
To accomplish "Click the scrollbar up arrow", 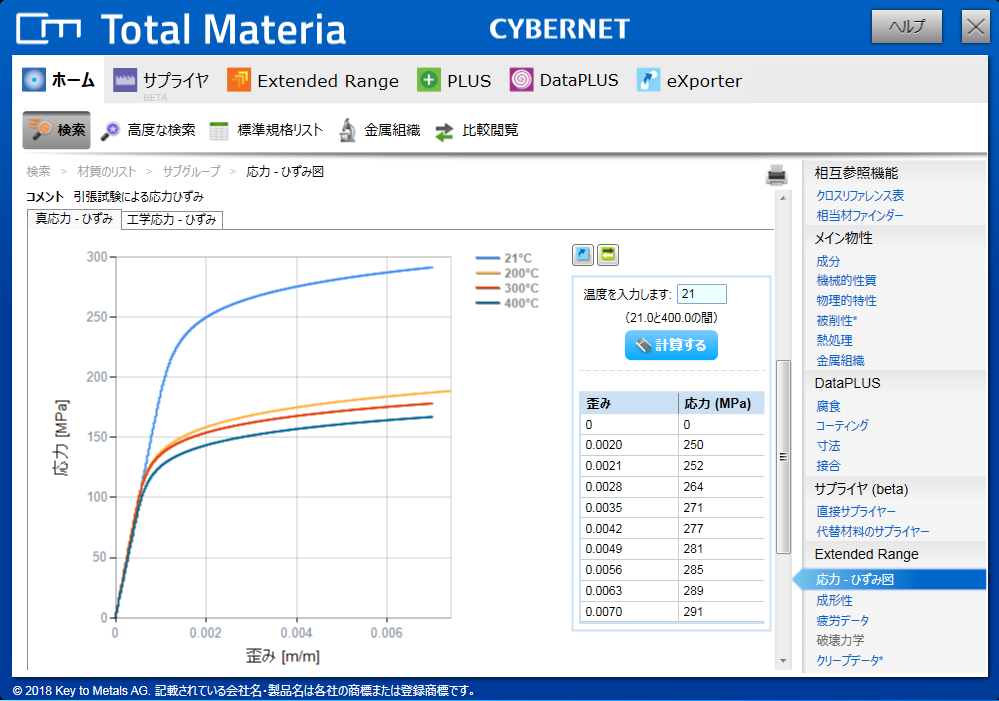I will coord(783,198).
